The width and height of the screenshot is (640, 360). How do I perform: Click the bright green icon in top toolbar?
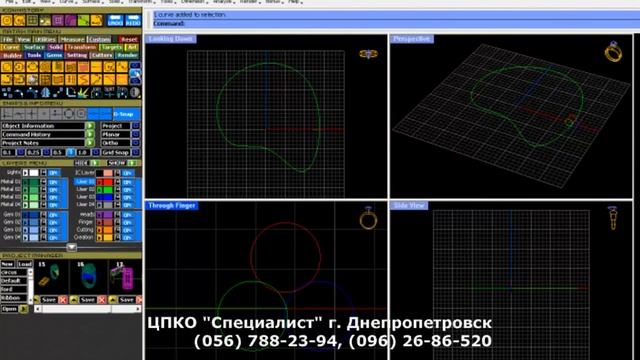(84, 20)
